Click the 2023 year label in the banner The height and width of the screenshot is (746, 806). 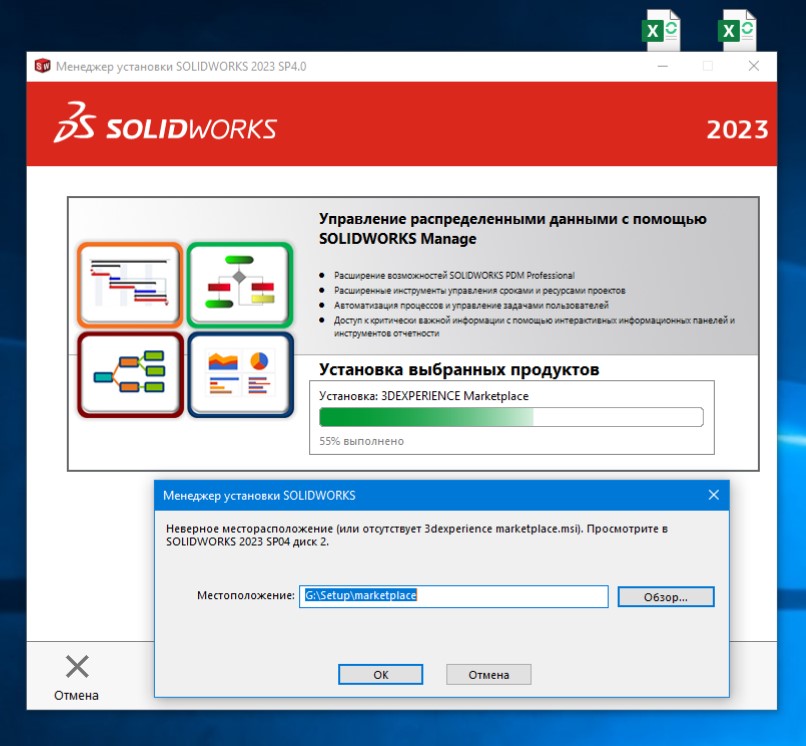coord(737,129)
